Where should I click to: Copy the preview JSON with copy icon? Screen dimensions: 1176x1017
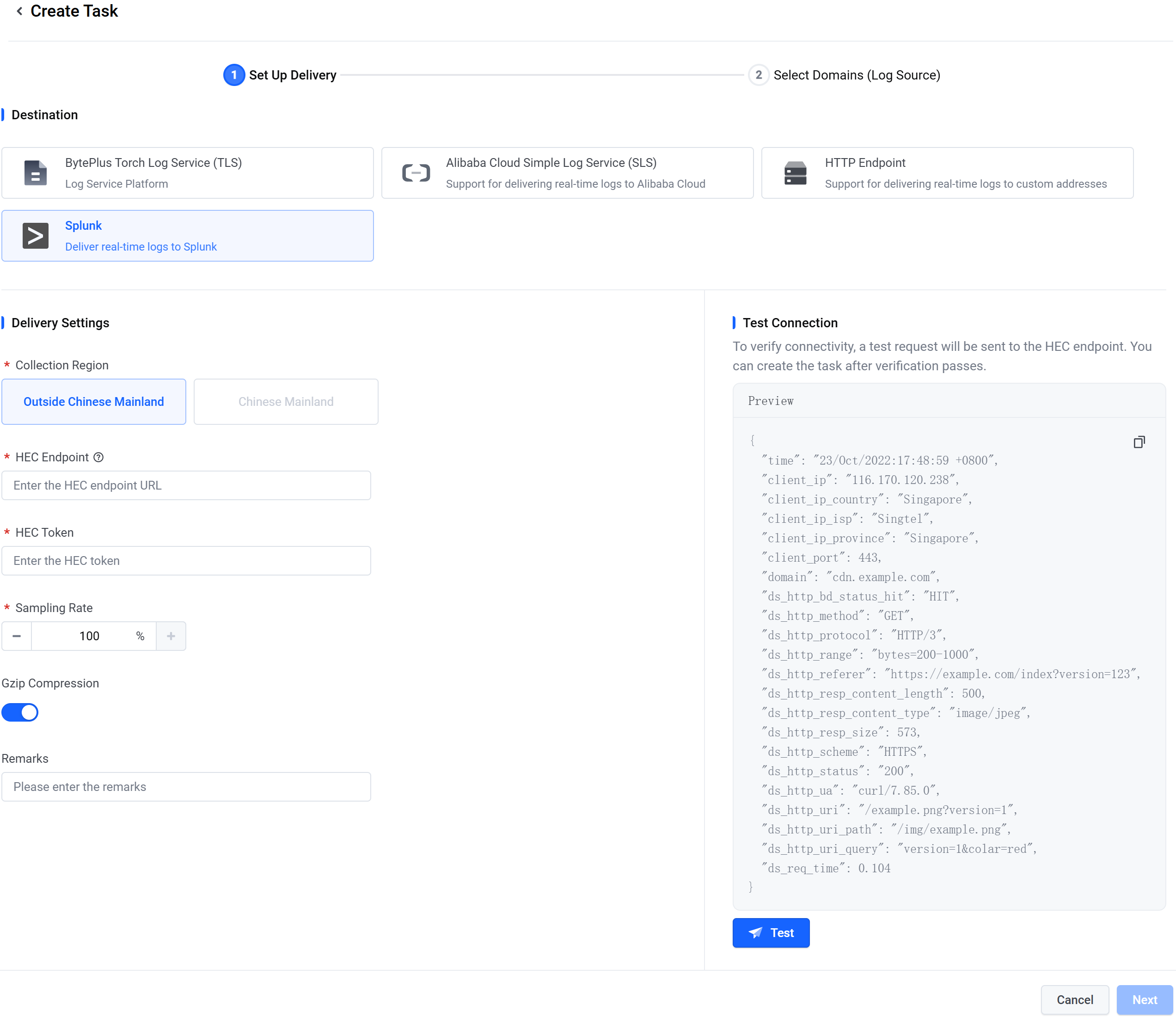(x=1139, y=442)
